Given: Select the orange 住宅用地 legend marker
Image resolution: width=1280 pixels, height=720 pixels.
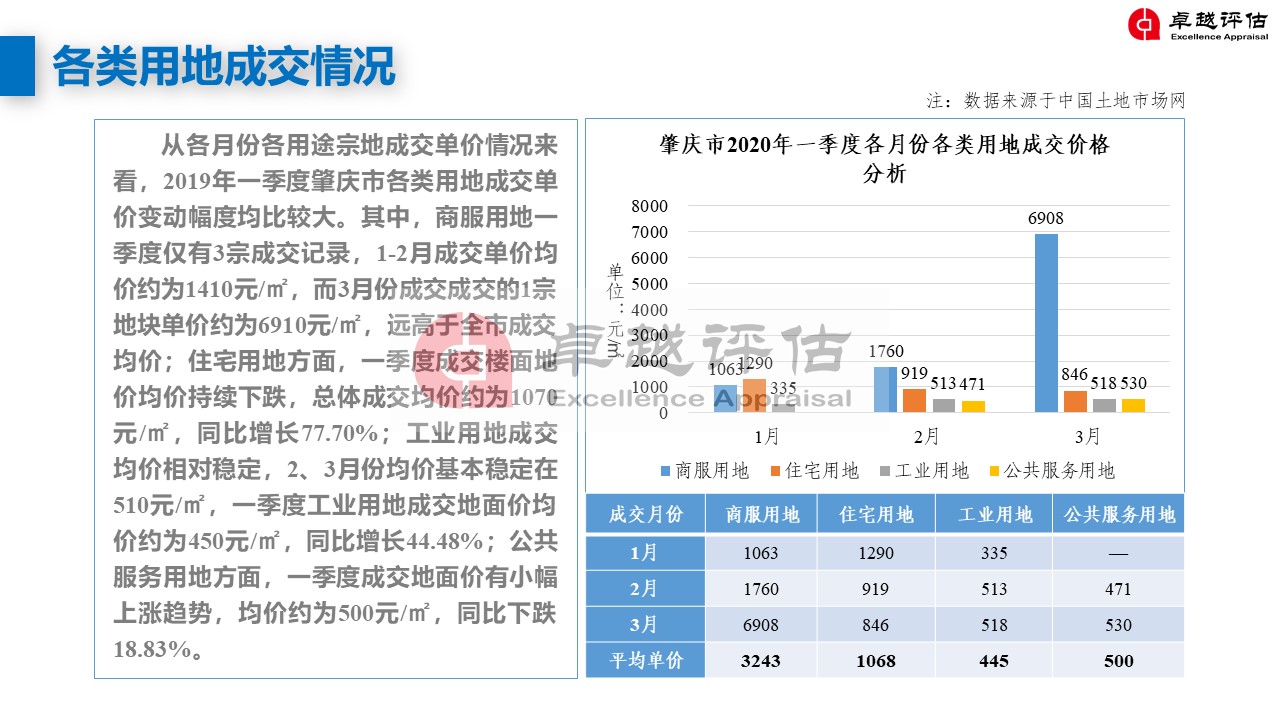Looking at the screenshot, I should (x=775, y=470).
